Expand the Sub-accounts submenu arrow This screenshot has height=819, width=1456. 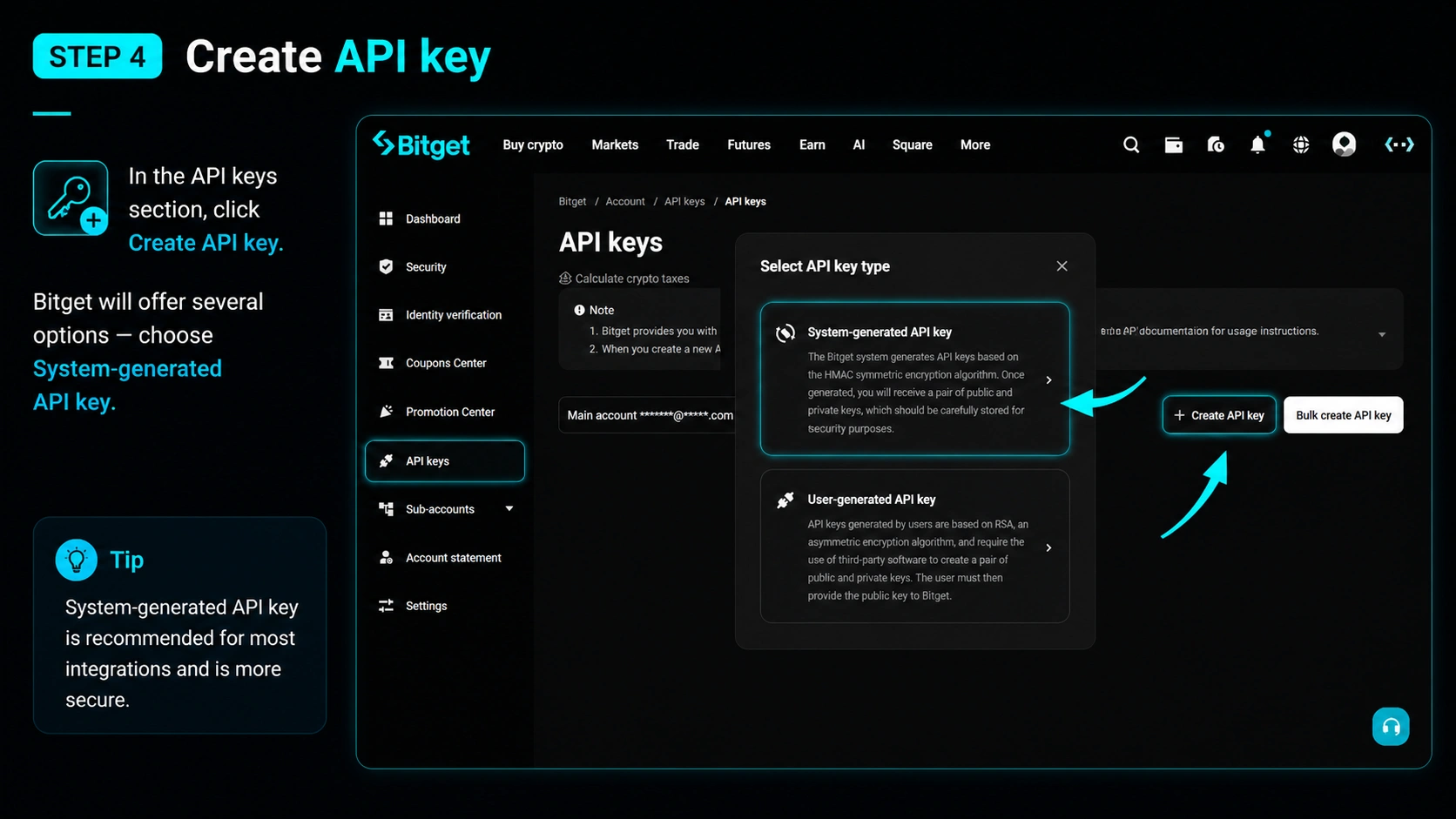tap(509, 508)
